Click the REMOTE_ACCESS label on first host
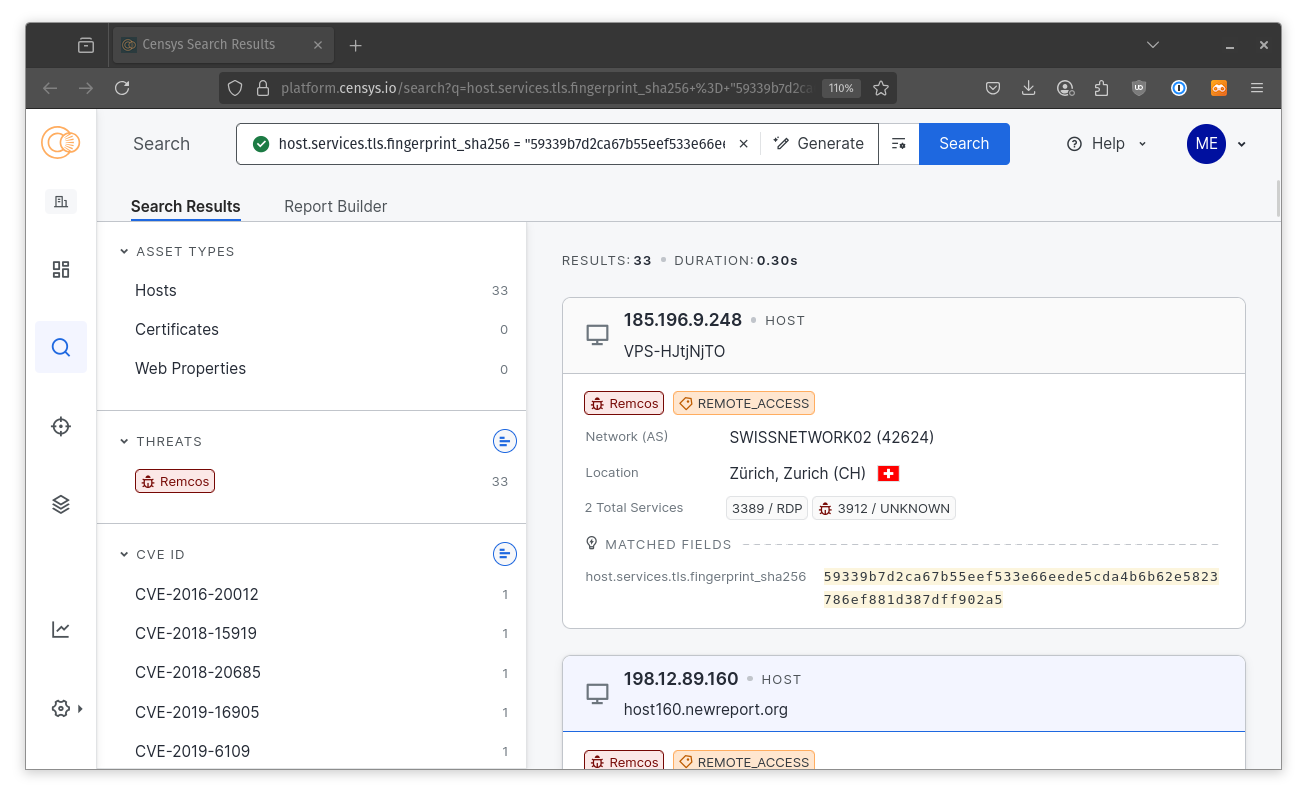 (744, 403)
